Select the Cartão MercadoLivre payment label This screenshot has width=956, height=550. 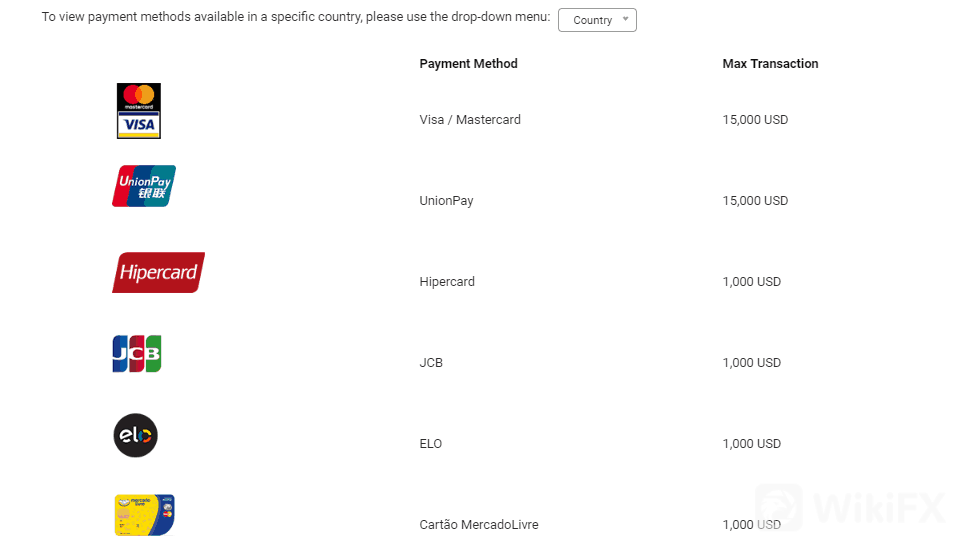pyautogui.click(x=478, y=525)
